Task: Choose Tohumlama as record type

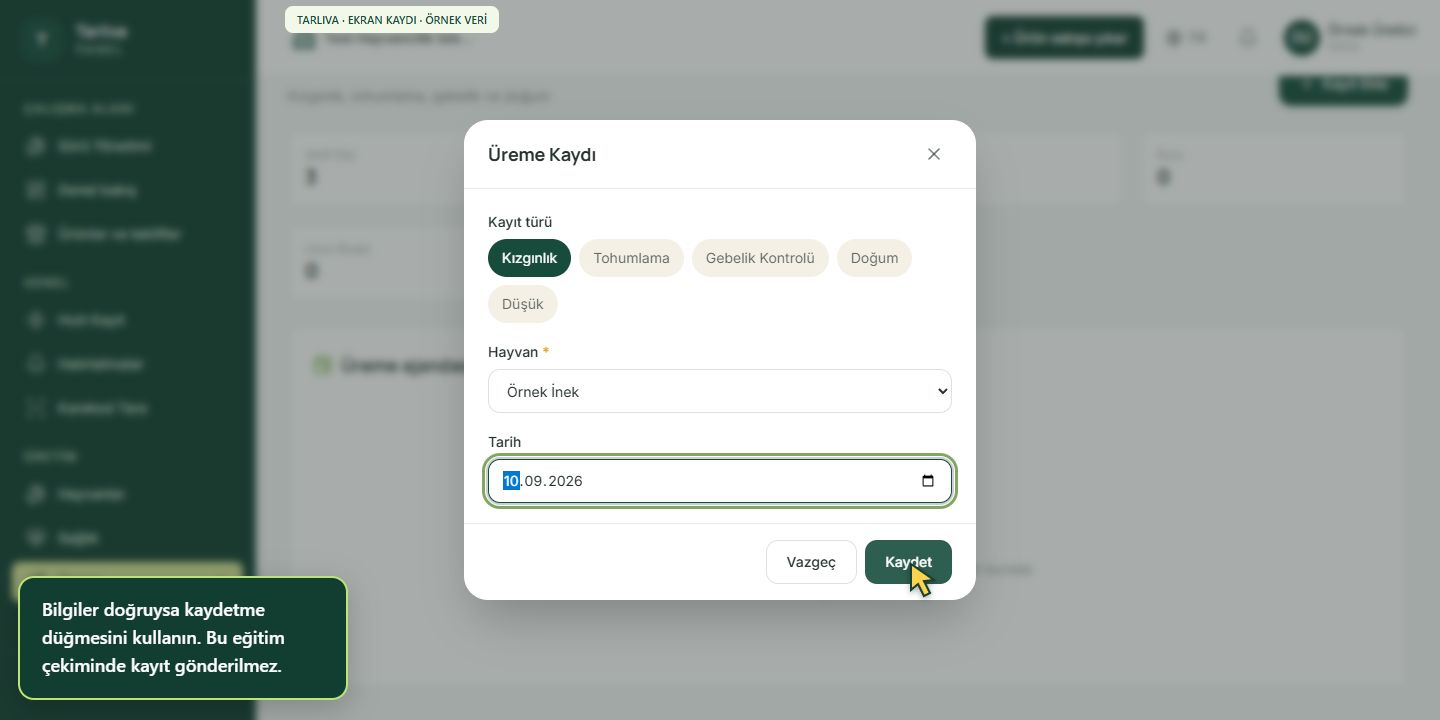Action: coord(631,258)
